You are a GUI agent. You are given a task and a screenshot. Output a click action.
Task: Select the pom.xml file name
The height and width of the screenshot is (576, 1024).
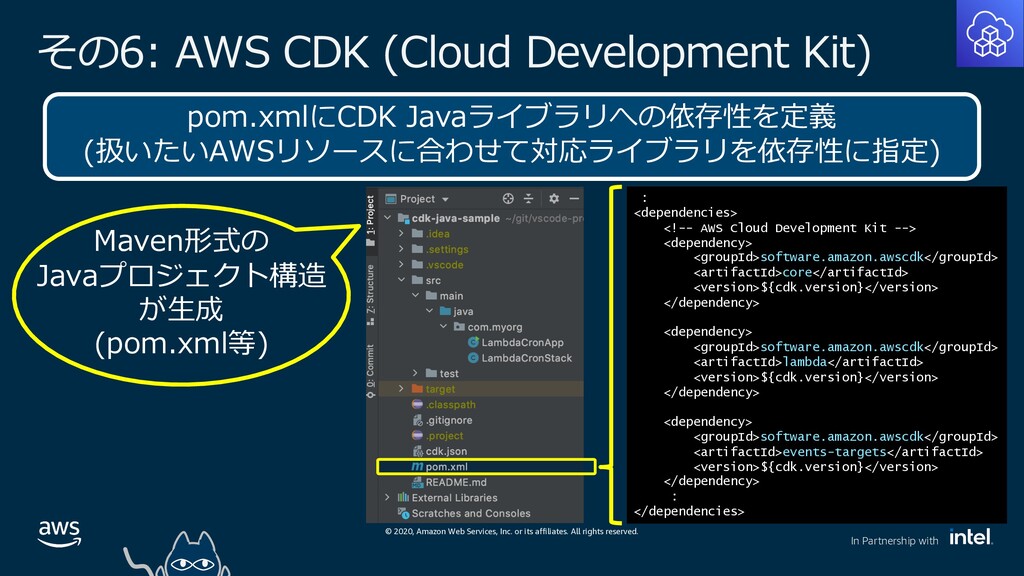click(x=447, y=467)
